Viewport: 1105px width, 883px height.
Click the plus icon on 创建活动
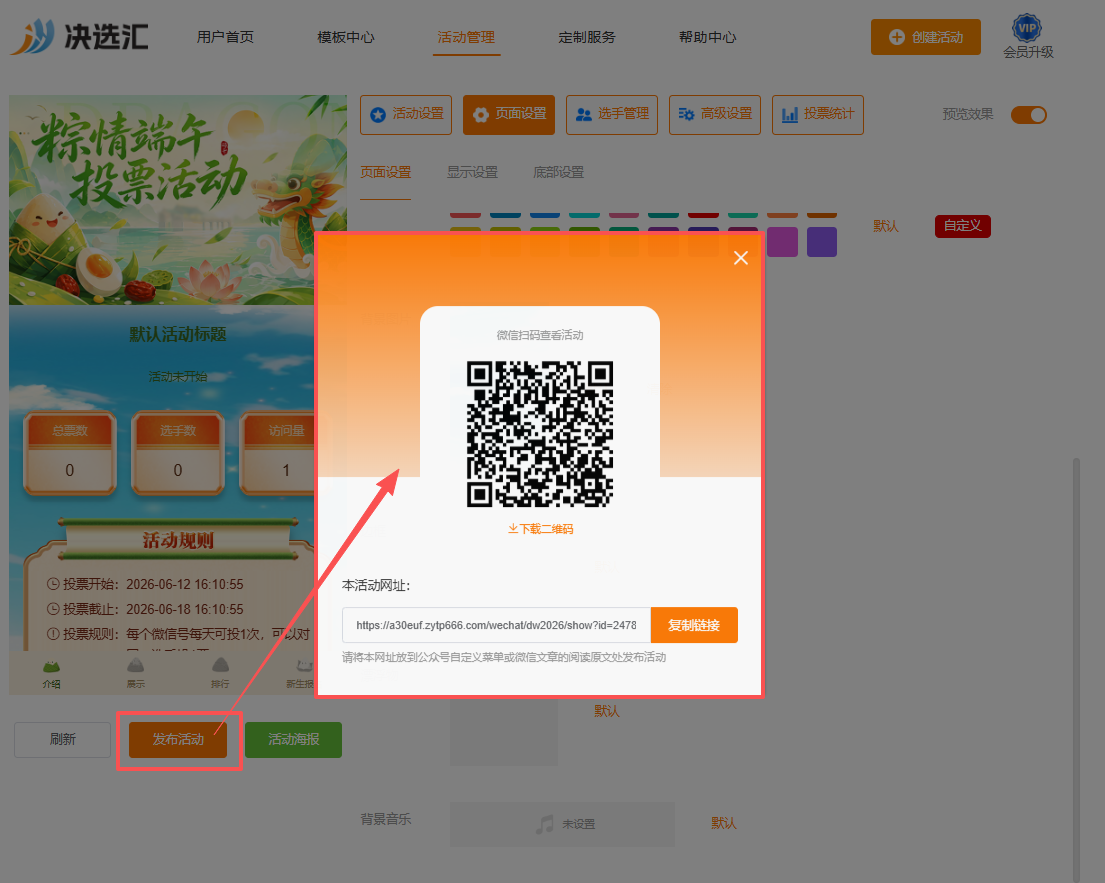click(x=896, y=37)
